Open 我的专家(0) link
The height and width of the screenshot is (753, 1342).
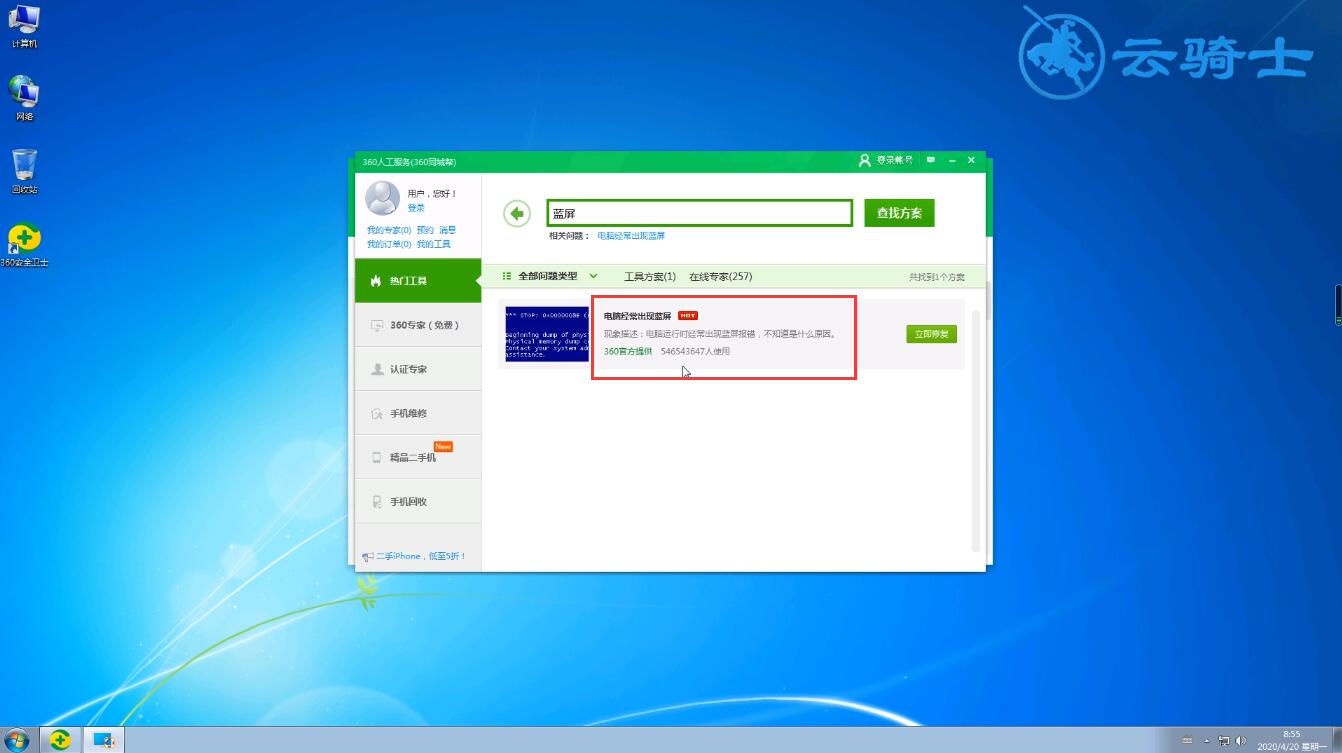coord(389,230)
